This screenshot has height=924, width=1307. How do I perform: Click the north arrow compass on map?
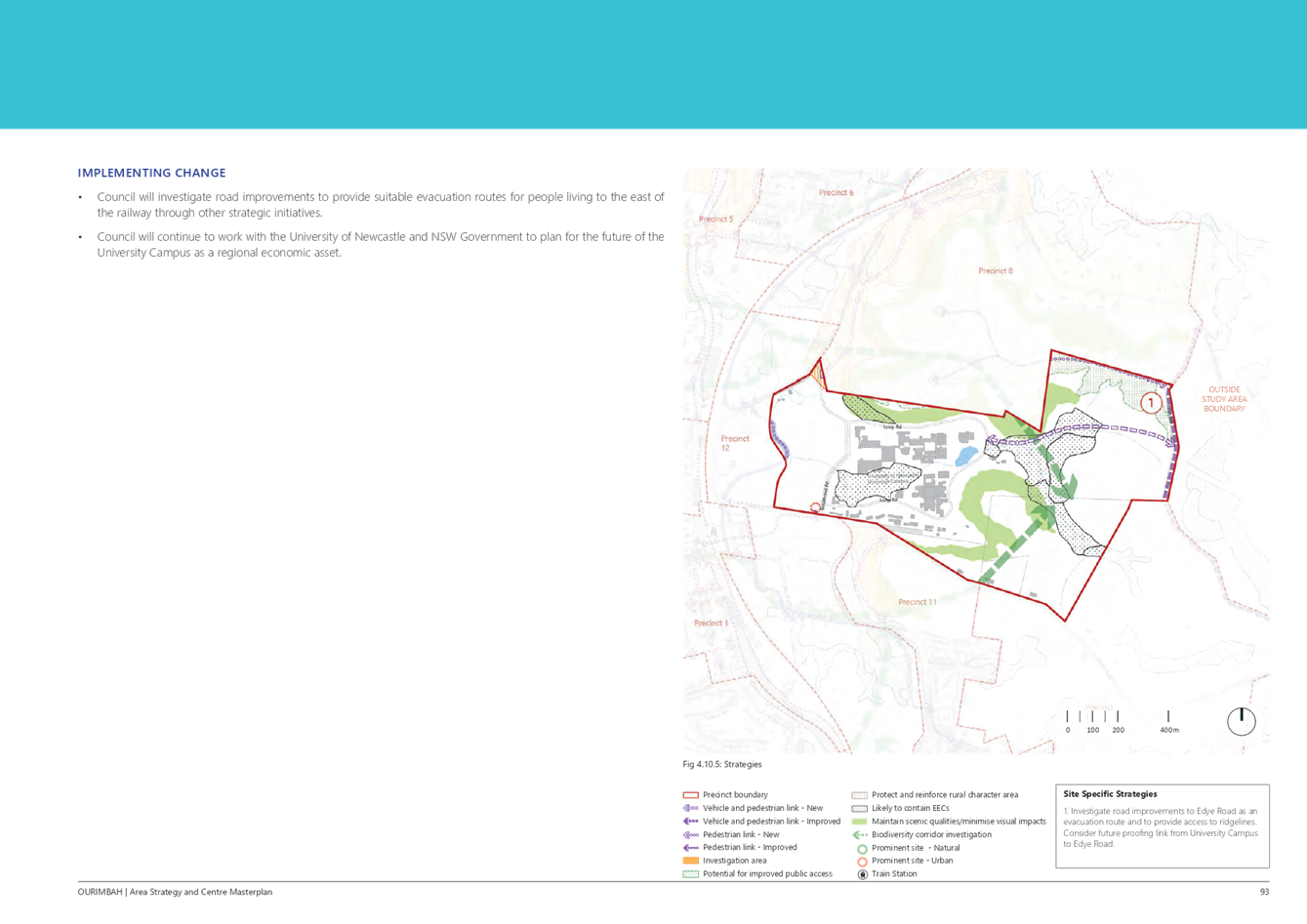(x=1241, y=721)
